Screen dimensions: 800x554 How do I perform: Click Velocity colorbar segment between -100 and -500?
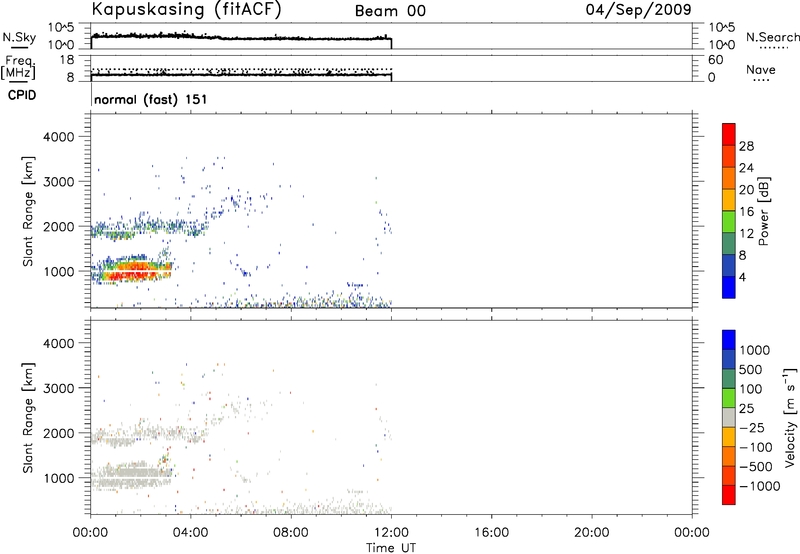click(x=729, y=456)
